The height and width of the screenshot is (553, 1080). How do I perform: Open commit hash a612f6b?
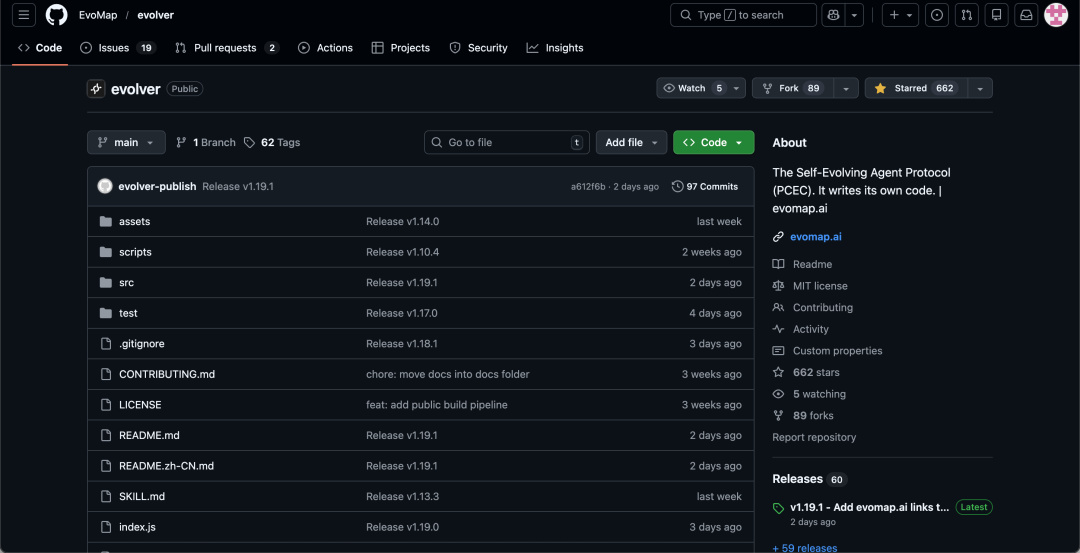(588, 187)
